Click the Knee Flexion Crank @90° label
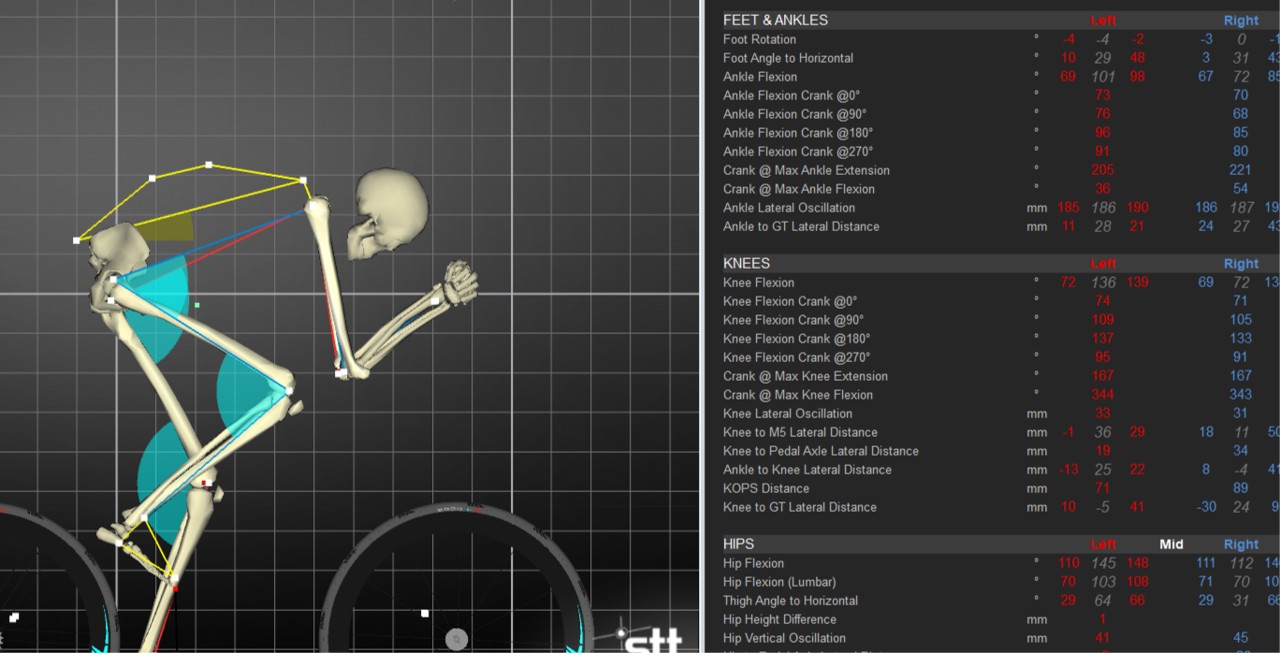This screenshot has width=1280, height=653. tap(793, 320)
